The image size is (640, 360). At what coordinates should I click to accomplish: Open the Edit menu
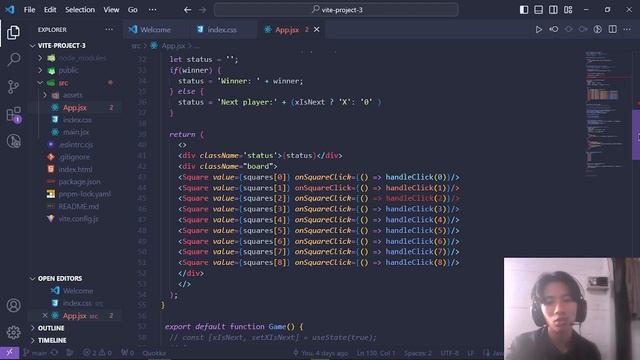(x=50, y=10)
